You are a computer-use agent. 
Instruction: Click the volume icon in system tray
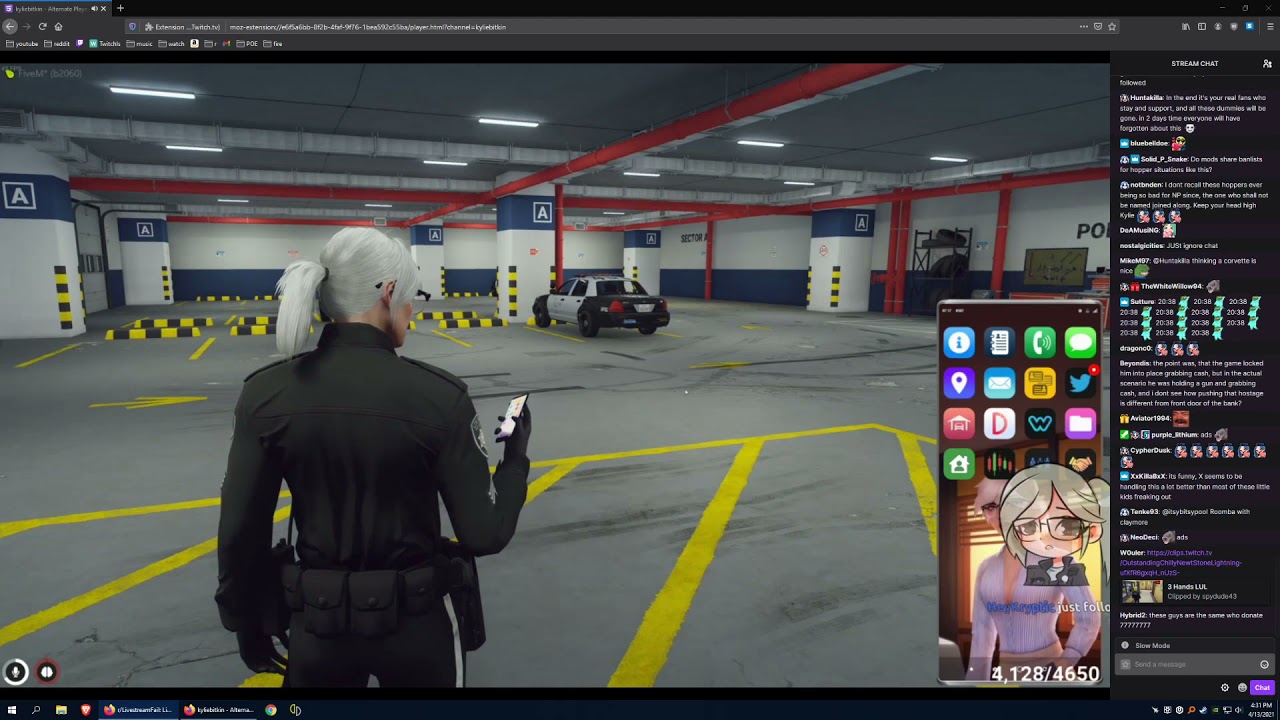pos(1239,710)
